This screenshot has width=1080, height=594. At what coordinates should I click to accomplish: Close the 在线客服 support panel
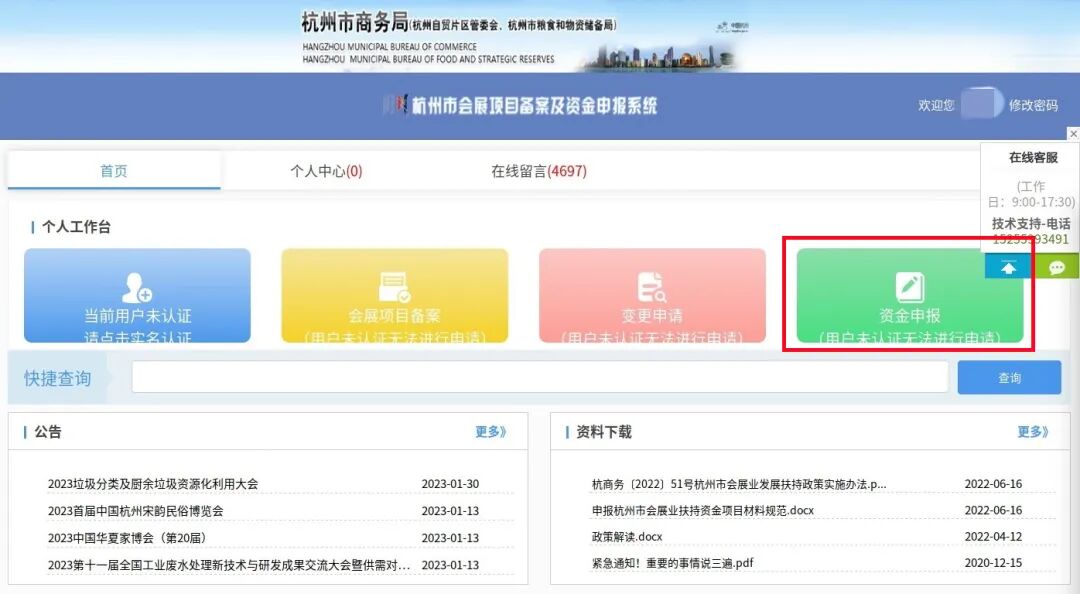point(1073,133)
